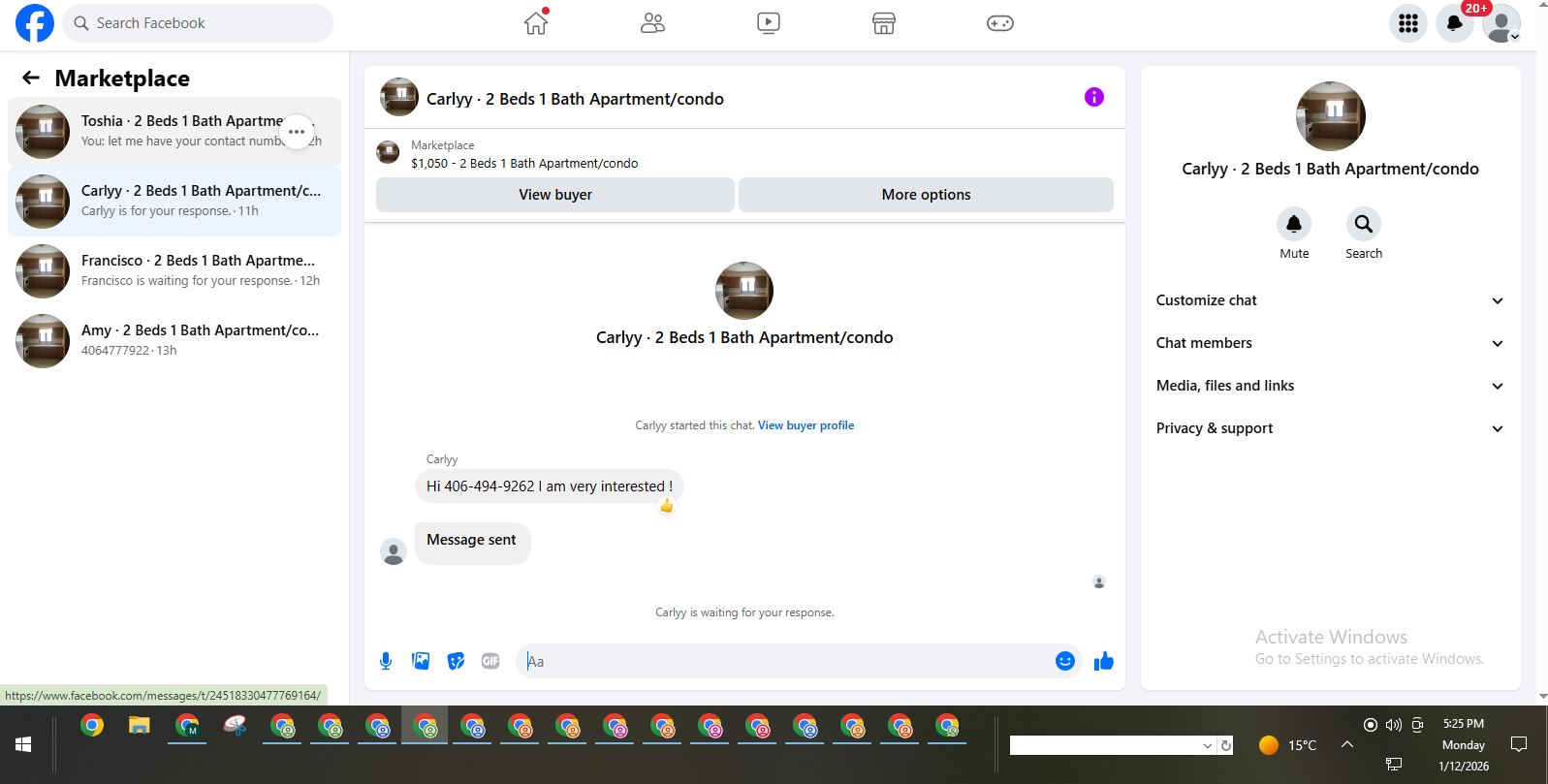Viewport: 1548px width, 784px height.
Task: Open the Amy conversation
Action: coord(174,341)
